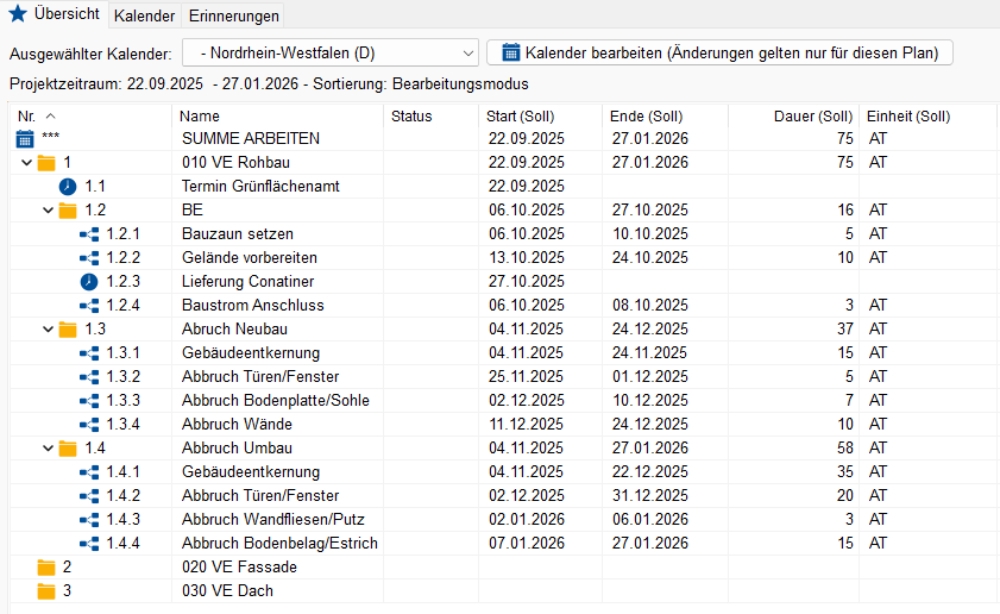
Task: Switch to the Übersicht tab
Action: (x=54, y=14)
